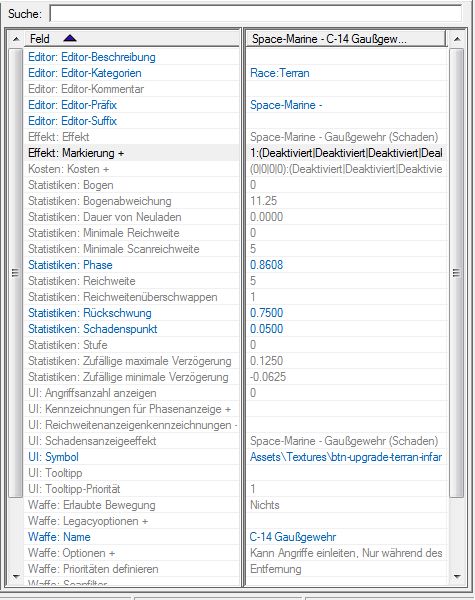The width and height of the screenshot is (475, 600).
Task: Select the UI: Tooltipp field
Action: 132,473
